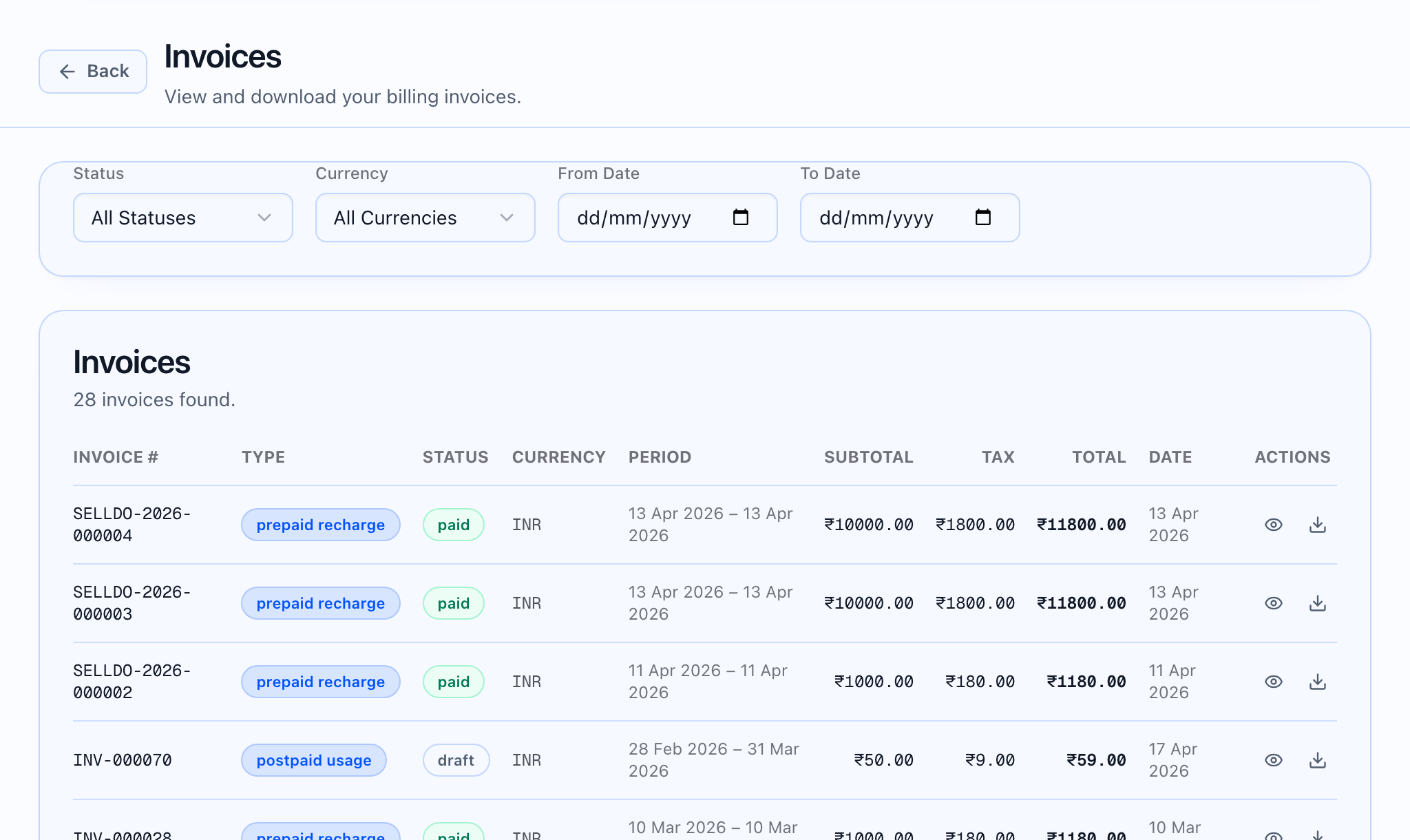
Task: Click invoice number SELLDO-2026-000004
Action: (132, 525)
